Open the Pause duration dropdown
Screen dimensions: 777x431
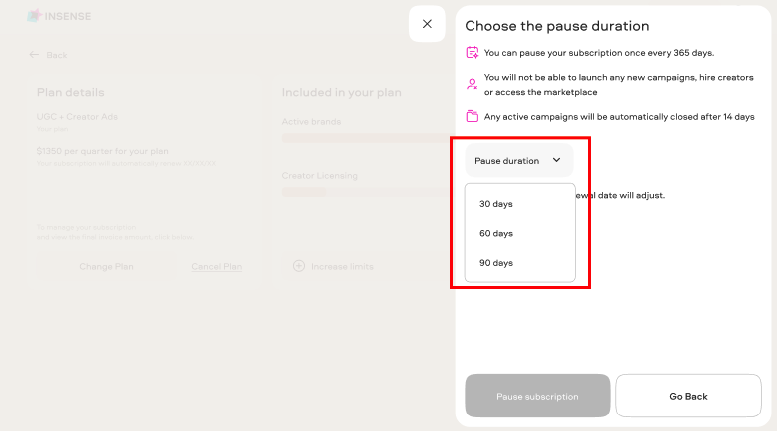(x=519, y=161)
